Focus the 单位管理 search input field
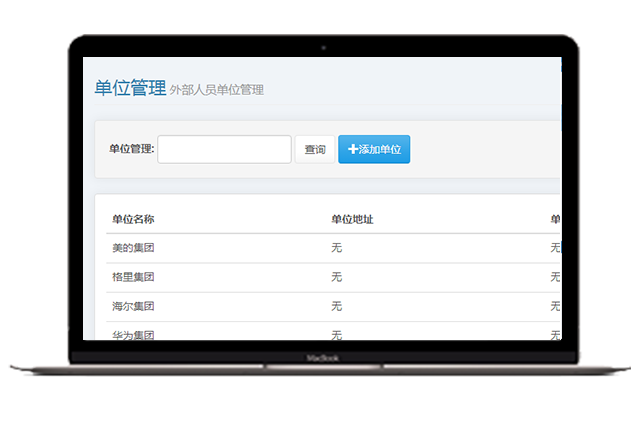 (x=224, y=149)
